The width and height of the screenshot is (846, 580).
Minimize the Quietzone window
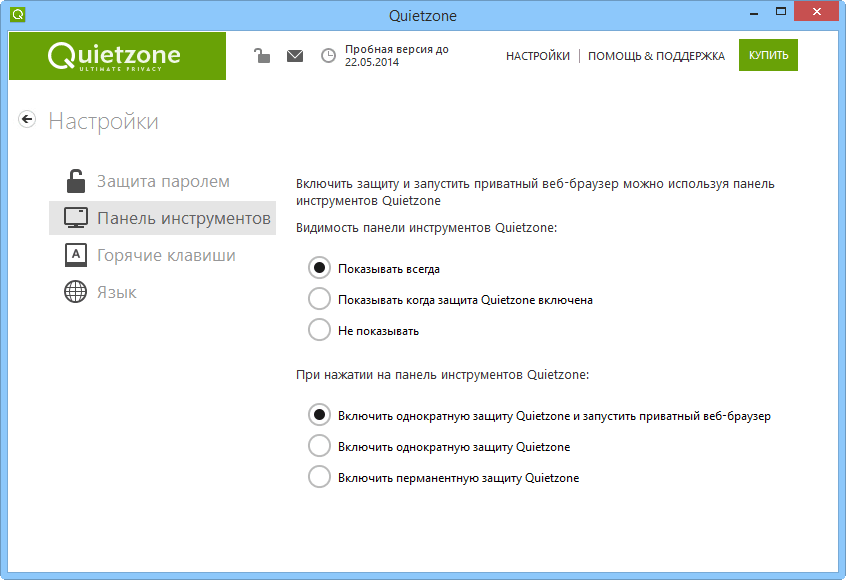pyautogui.click(x=754, y=13)
